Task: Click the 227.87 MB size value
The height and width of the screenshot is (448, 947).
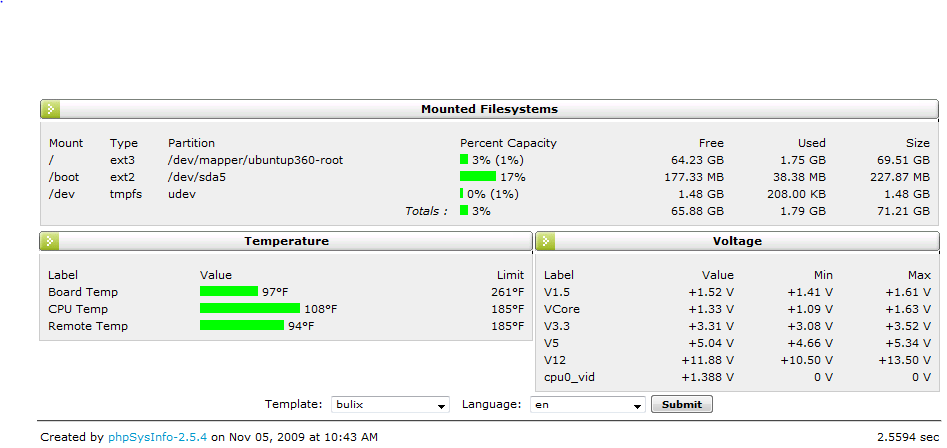Action: tap(899, 177)
